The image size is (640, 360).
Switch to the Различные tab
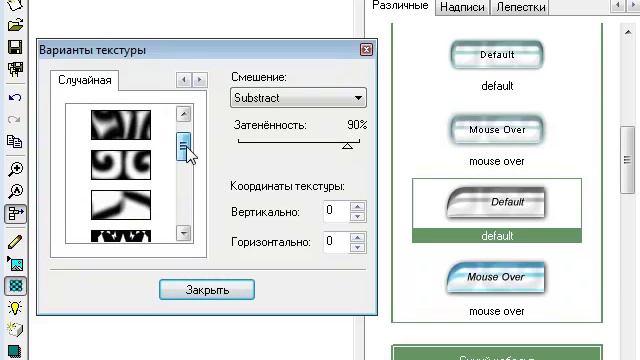[x=400, y=6]
